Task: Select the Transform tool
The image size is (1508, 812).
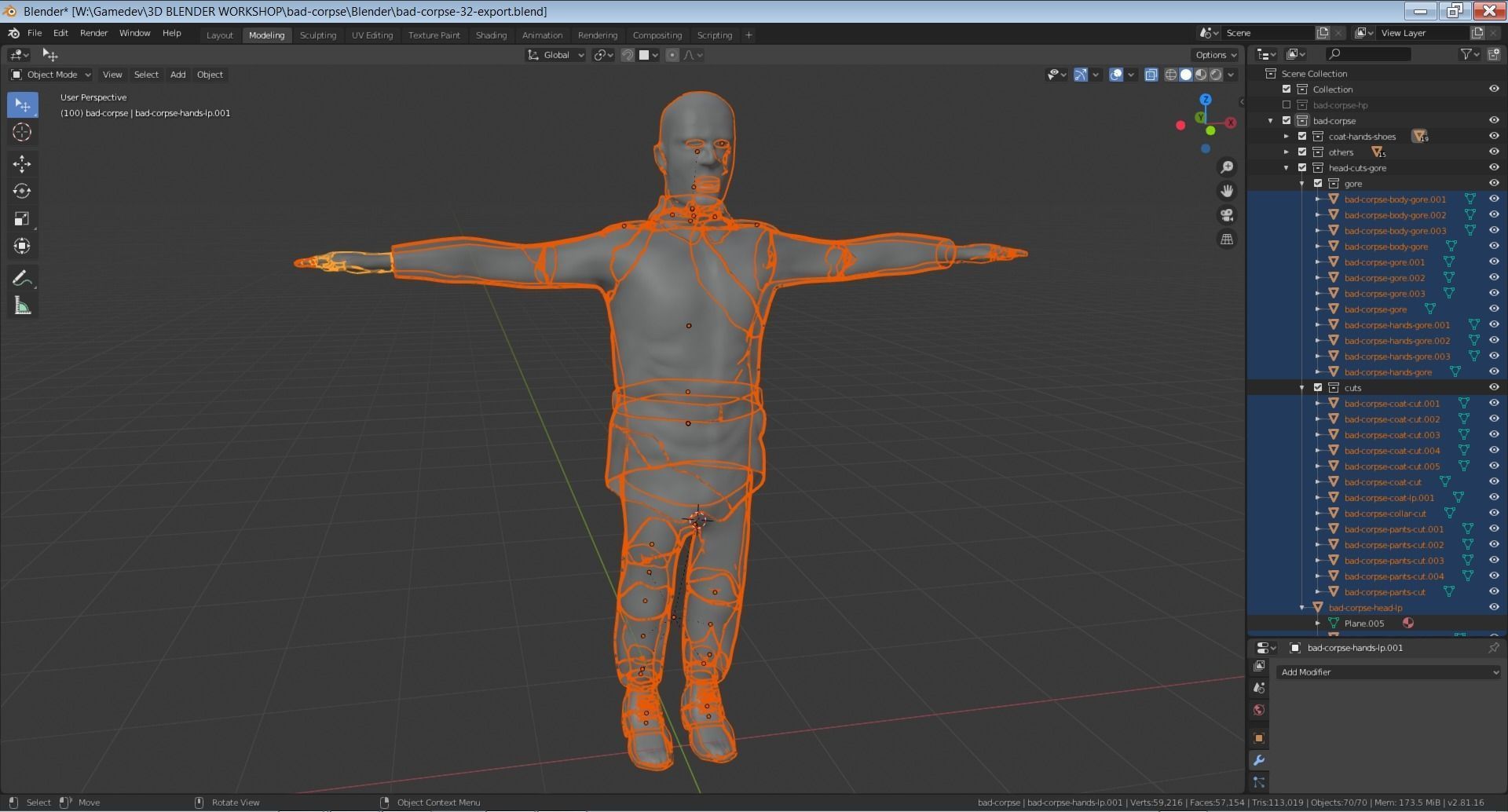Action: (22, 246)
